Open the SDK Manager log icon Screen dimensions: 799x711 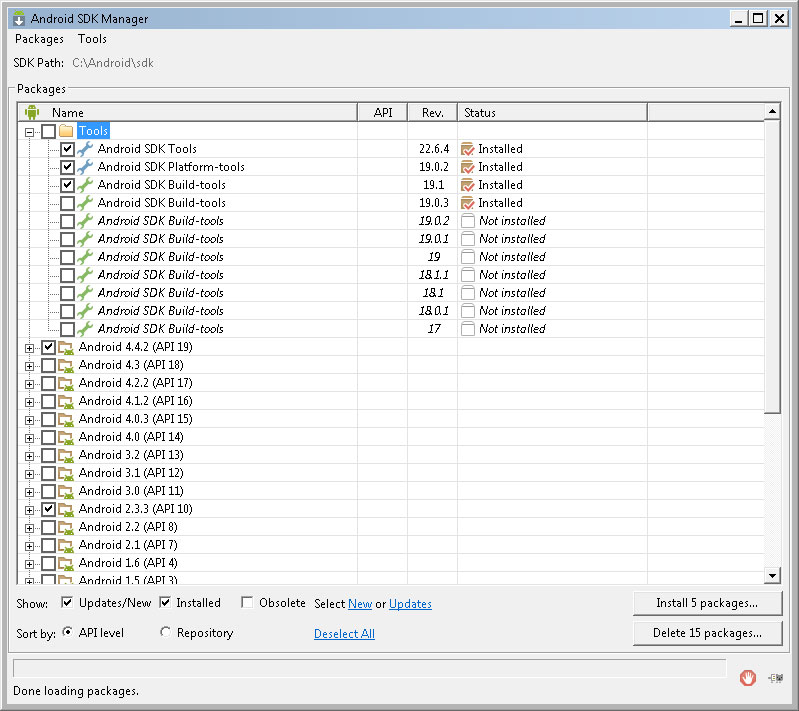(x=775, y=678)
